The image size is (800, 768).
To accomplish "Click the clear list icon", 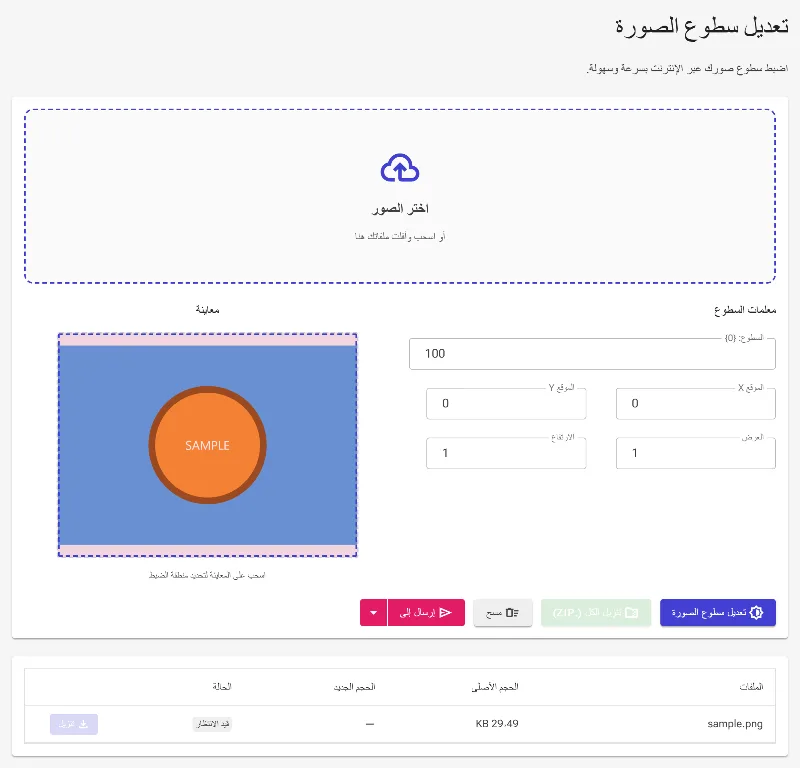I will 512,612.
